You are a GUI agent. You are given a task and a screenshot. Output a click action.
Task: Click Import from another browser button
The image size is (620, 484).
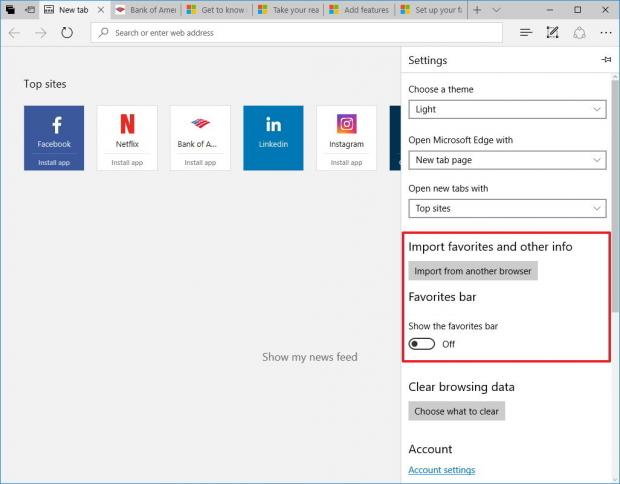[x=473, y=271]
